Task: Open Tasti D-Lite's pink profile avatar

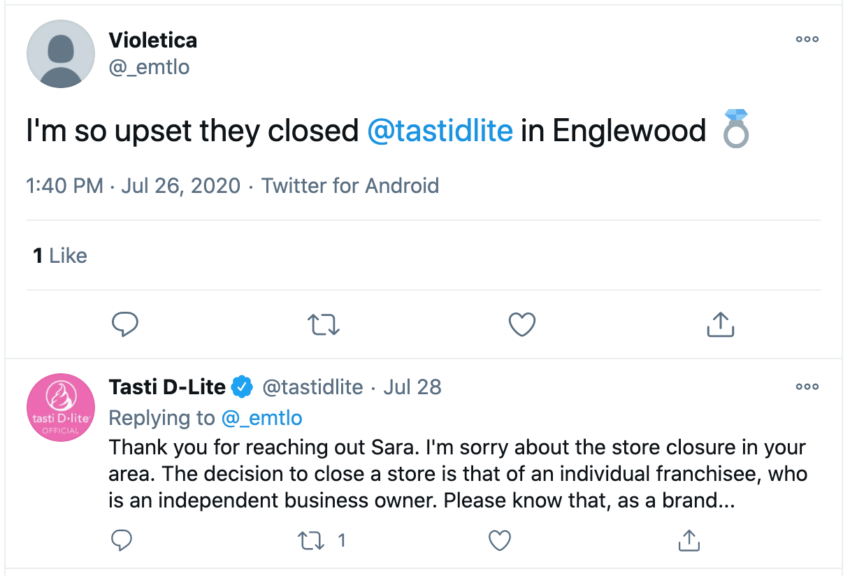Action: (x=60, y=404)
